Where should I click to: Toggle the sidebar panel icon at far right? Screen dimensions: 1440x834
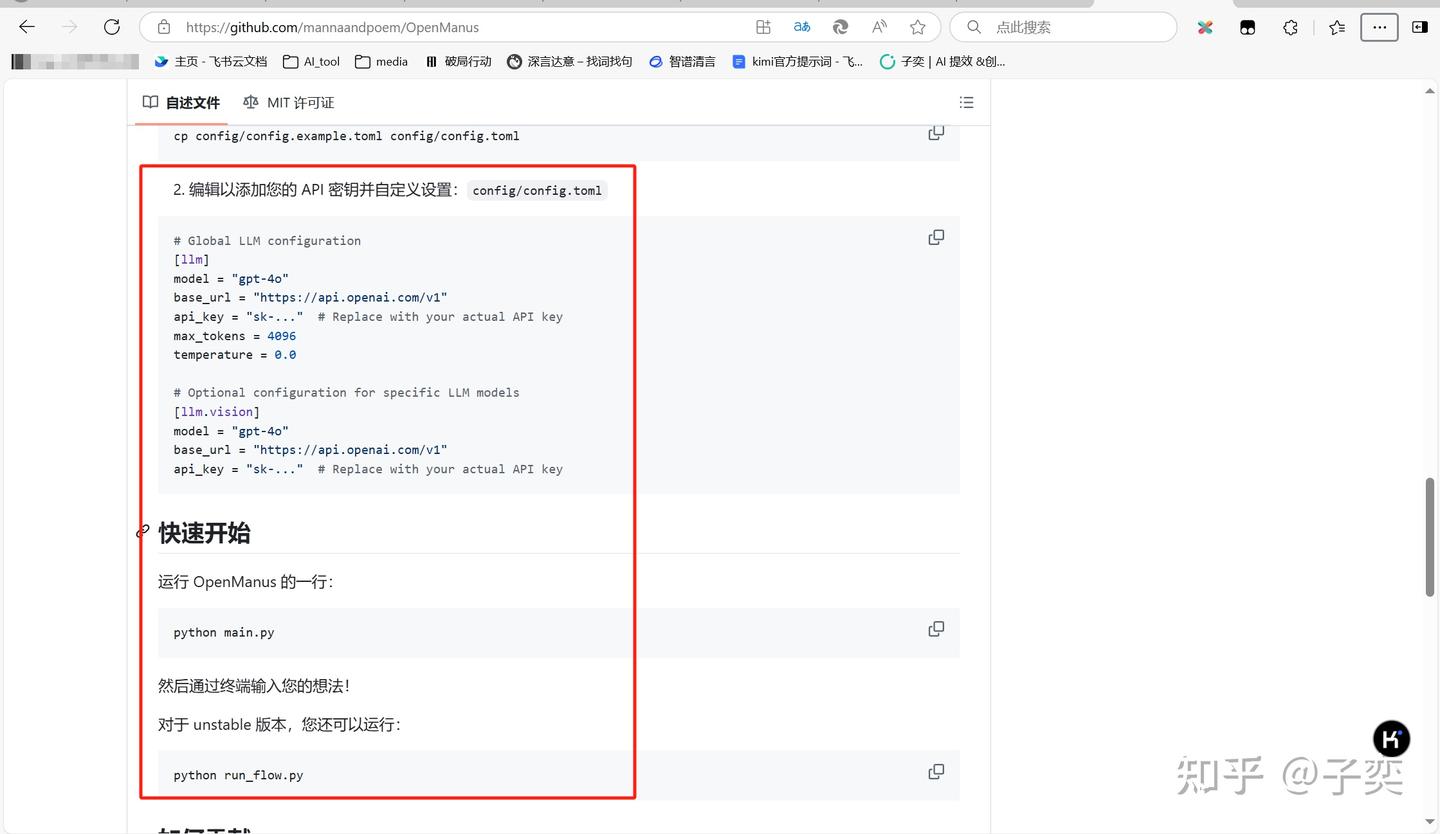click(1420, 27)
